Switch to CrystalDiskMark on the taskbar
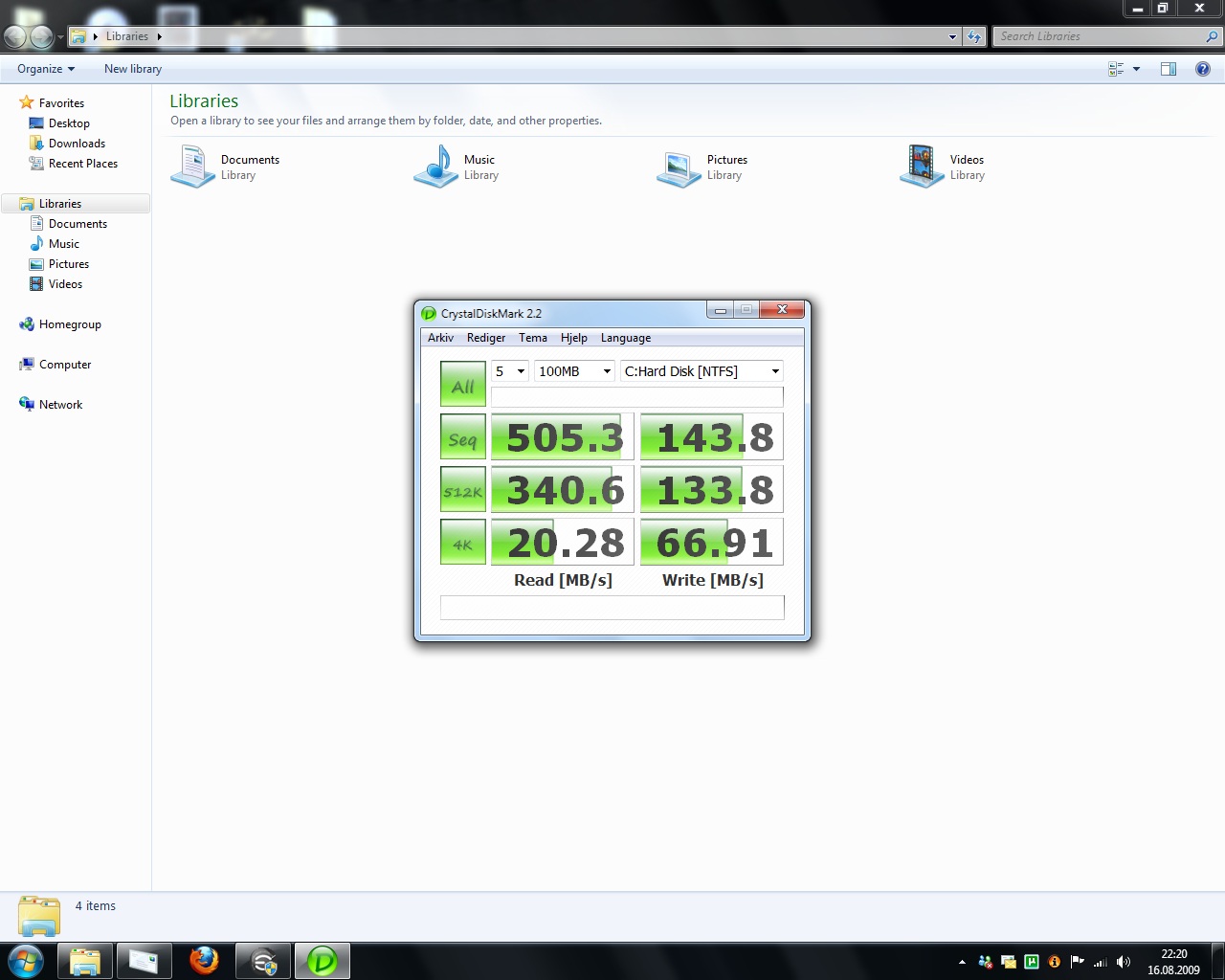 [x=323, y=961]
